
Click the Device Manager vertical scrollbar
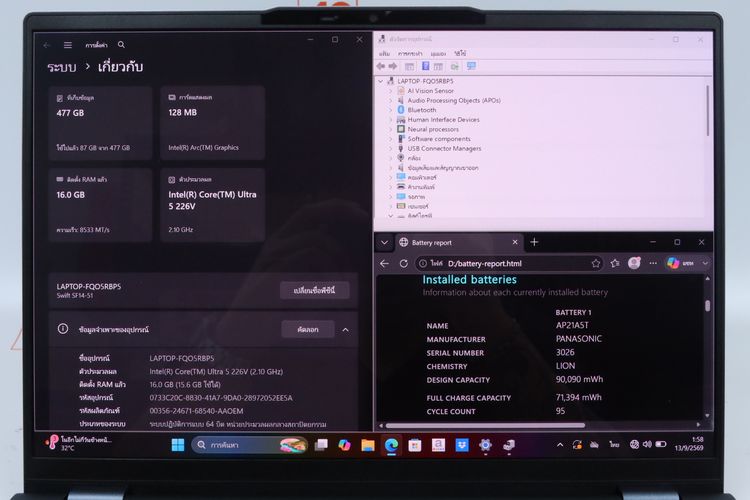(707, 111)
